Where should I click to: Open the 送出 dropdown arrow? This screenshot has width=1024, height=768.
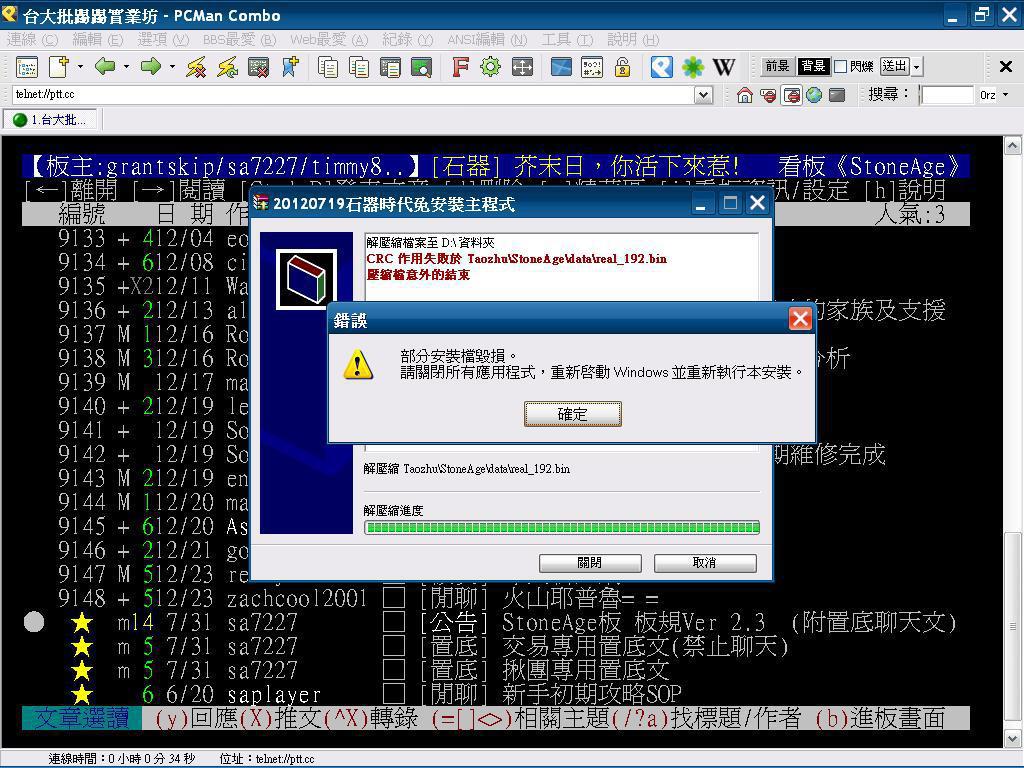point(917,67)
